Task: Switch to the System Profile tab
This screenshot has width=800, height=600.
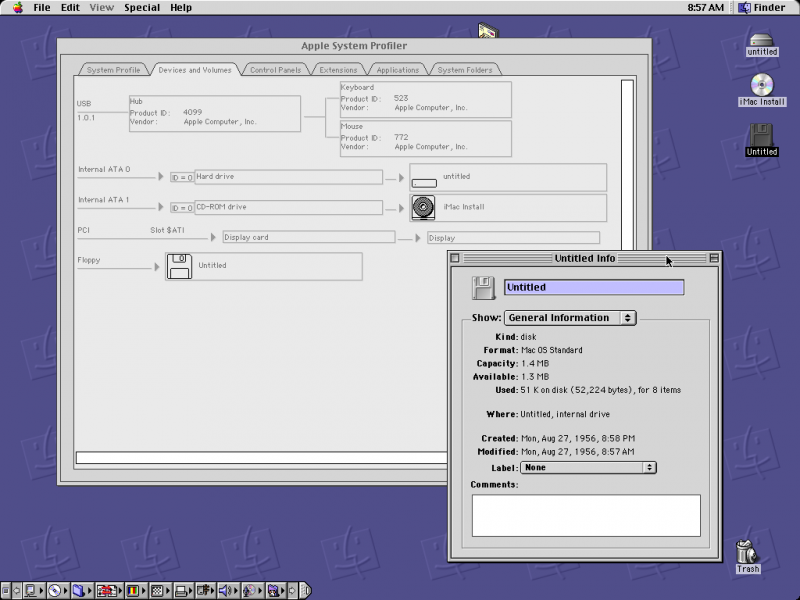Action: coord(113,70)
